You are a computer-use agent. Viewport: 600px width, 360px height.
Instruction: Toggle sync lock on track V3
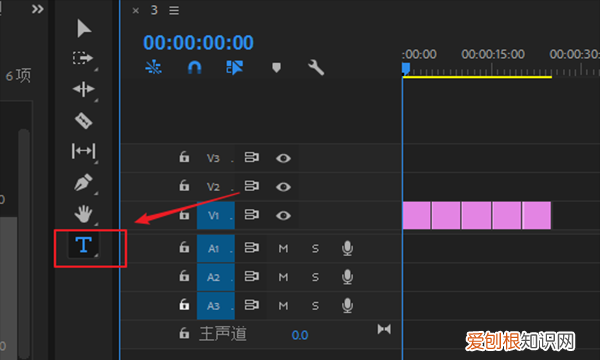252,157
